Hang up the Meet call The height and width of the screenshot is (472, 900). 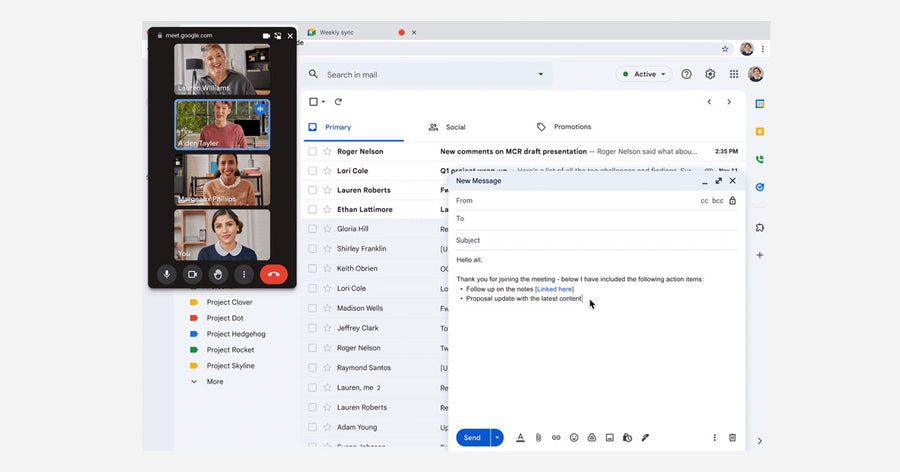tap(274, 274)
